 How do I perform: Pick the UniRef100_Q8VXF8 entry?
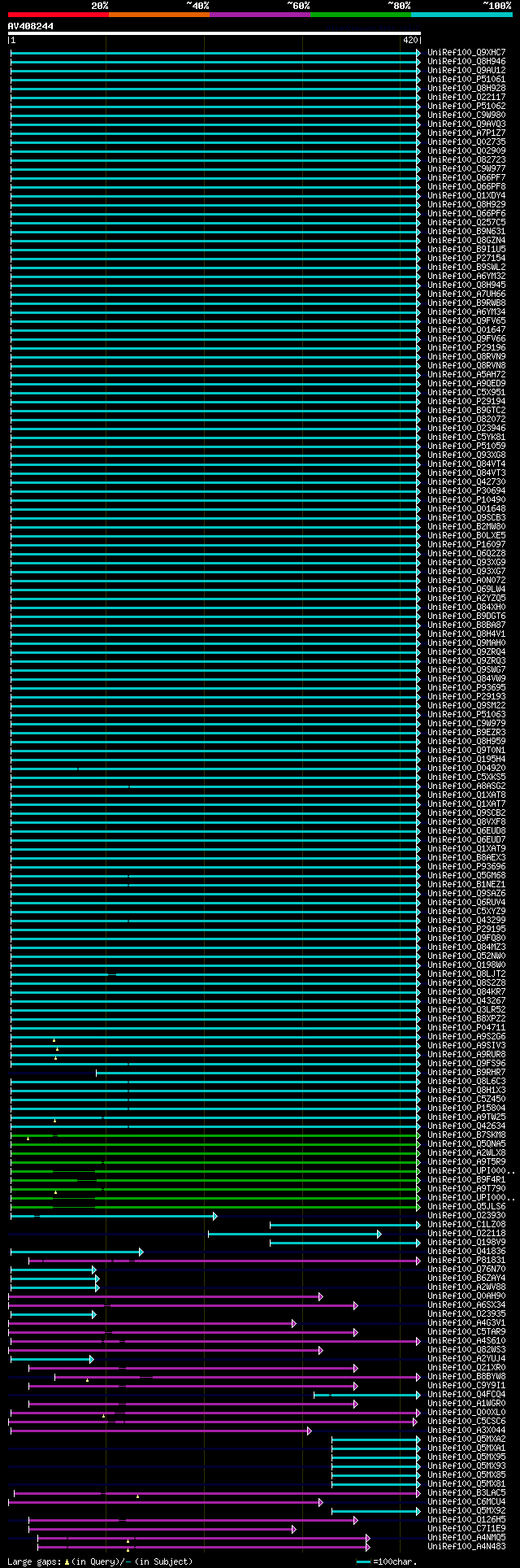pos(466,822)
